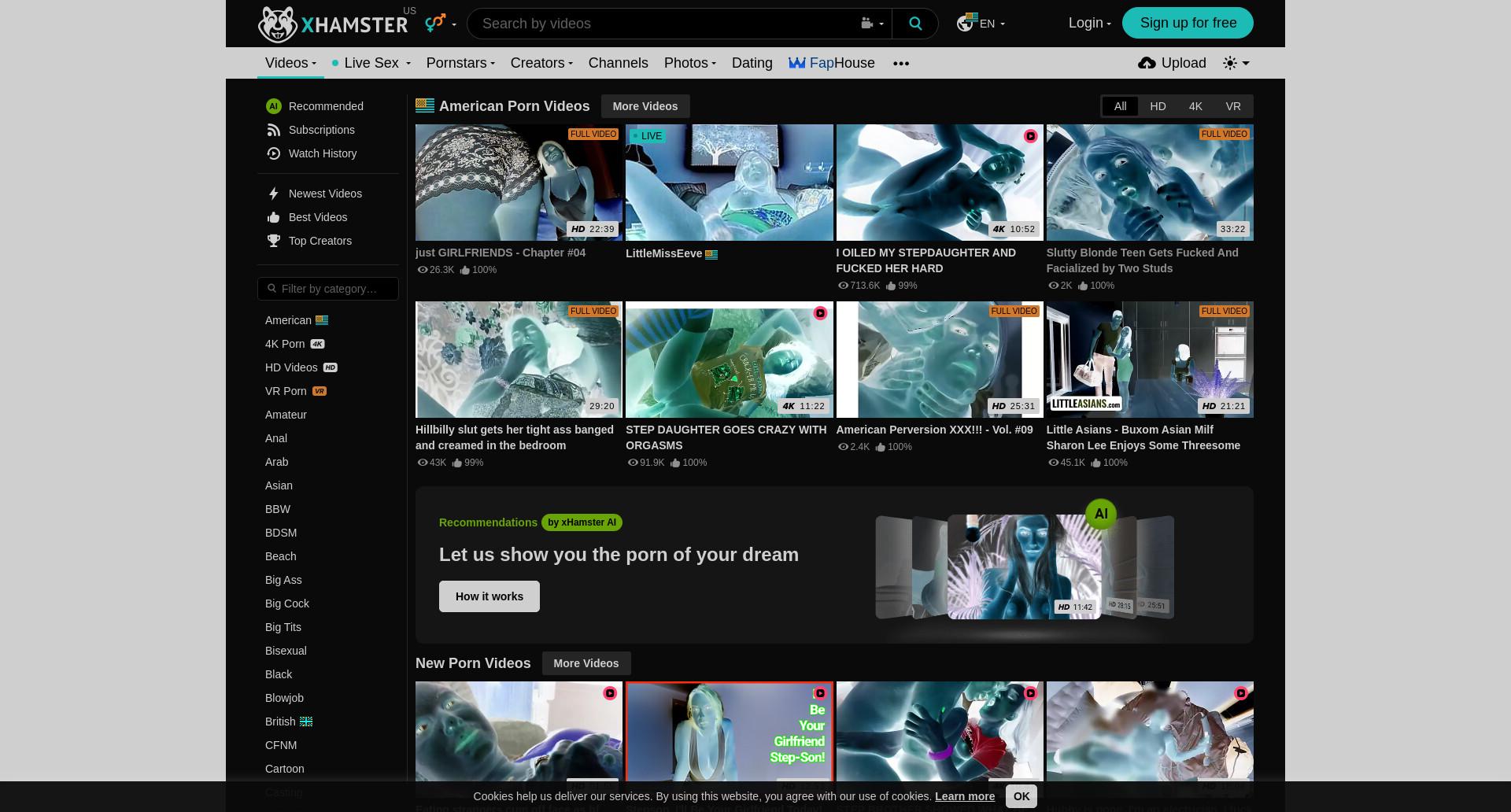1511x812 pixels.
Task: Click the Best Videos thumbs-up icon
Action: click(x=274, y=217)
